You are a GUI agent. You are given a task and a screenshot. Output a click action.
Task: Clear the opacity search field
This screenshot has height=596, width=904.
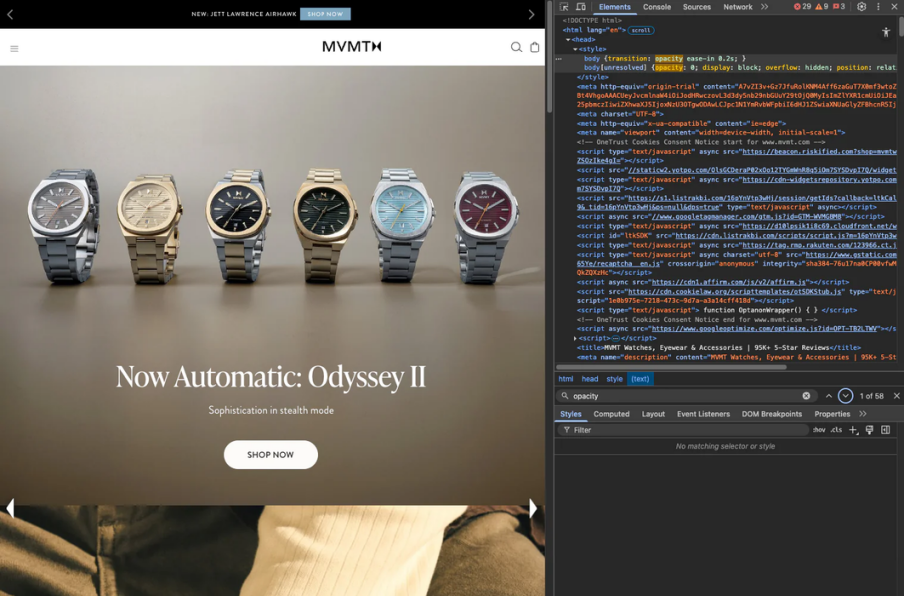806,396
